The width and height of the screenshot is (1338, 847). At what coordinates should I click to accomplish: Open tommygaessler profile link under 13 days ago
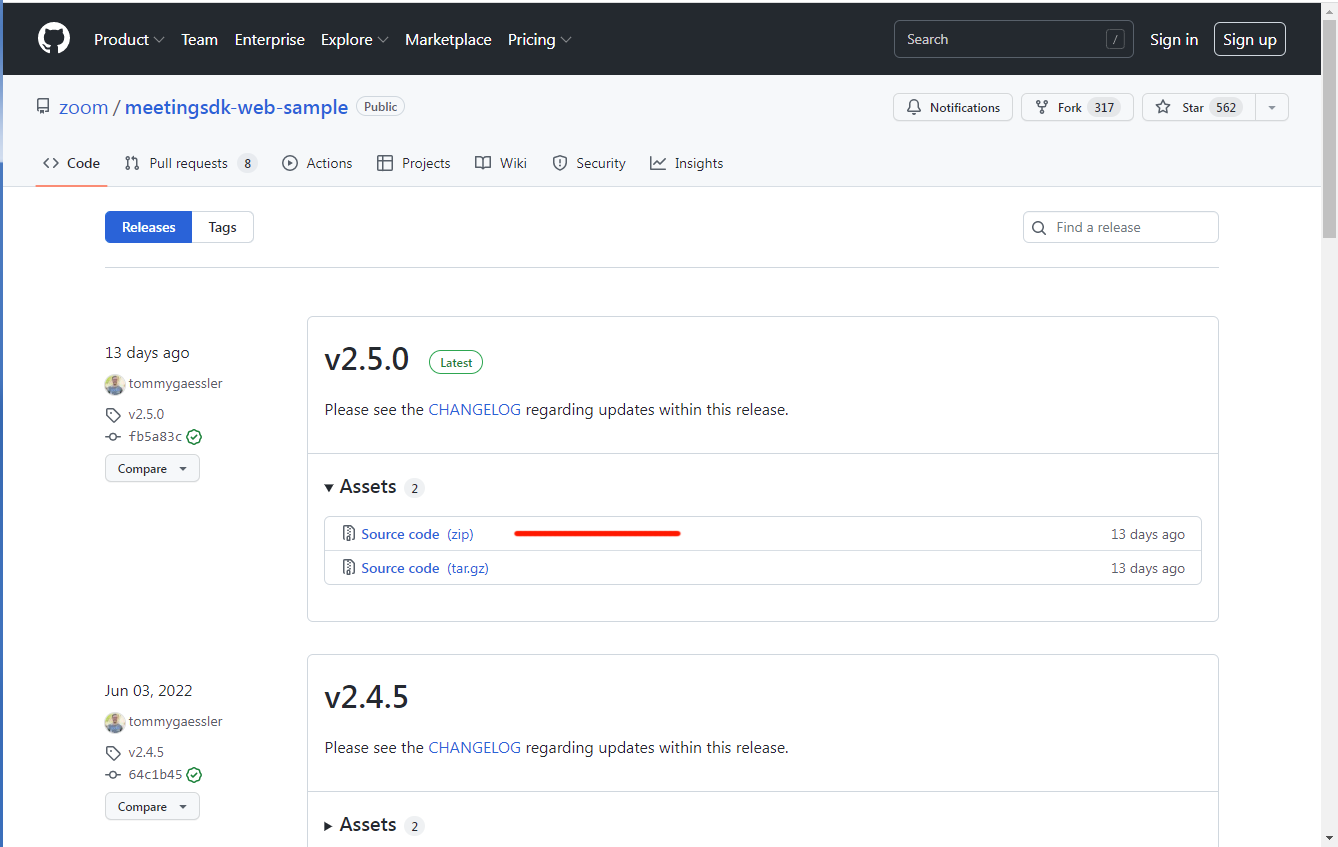tap(175, 384)
